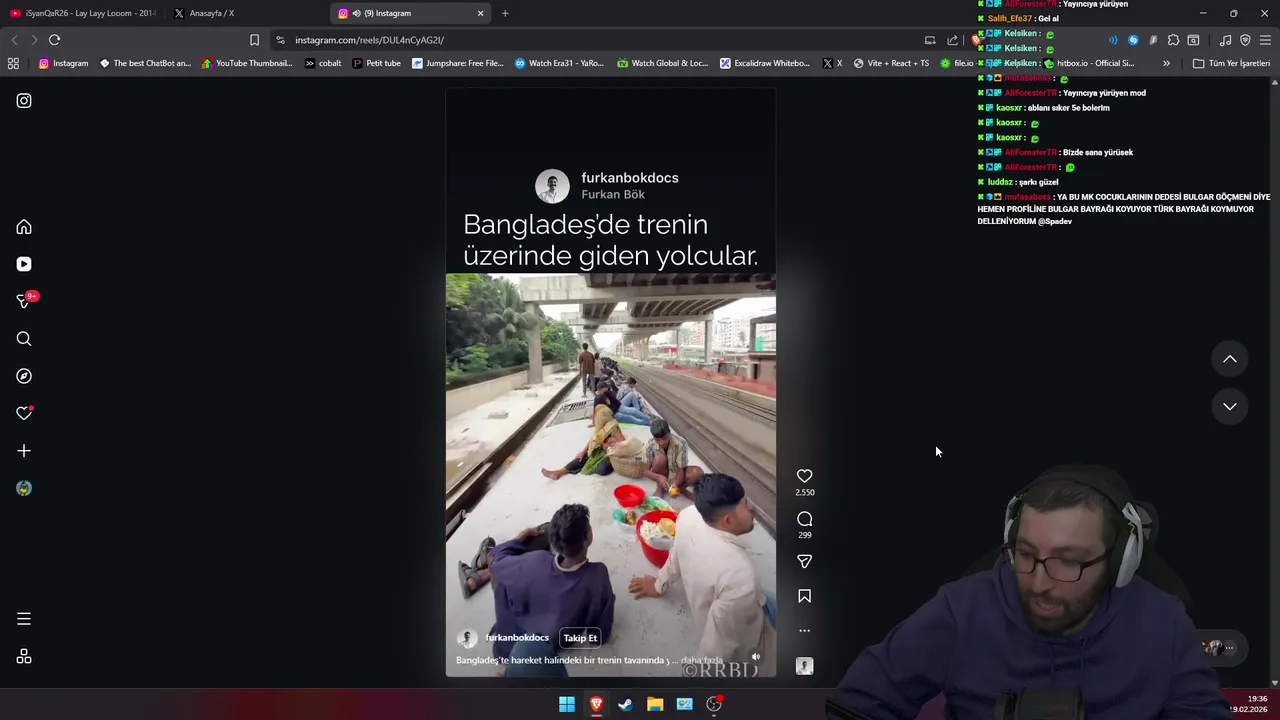The height and width of the screenshot is (720, 1280).
Task: Go to the previous reel with the up chevron
Action: (x=1230, y=359)
